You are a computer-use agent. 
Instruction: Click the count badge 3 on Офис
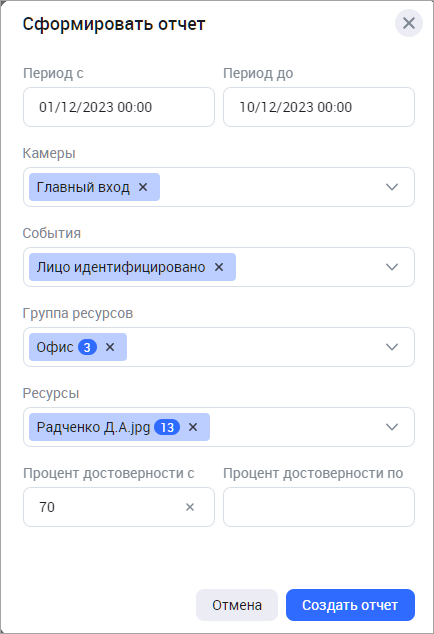pyautogui.click(x=87, y=347)
